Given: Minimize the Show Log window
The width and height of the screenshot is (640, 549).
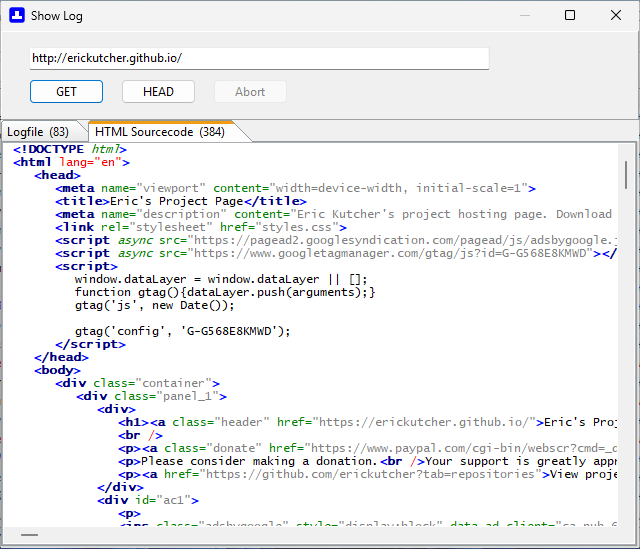Looking at the screenshot, I should pos(525,16).
